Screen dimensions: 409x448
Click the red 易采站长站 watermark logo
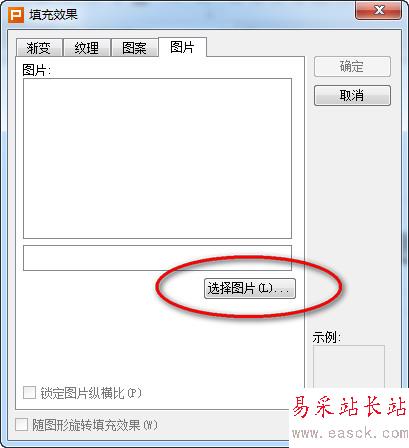tap(349, 406)
